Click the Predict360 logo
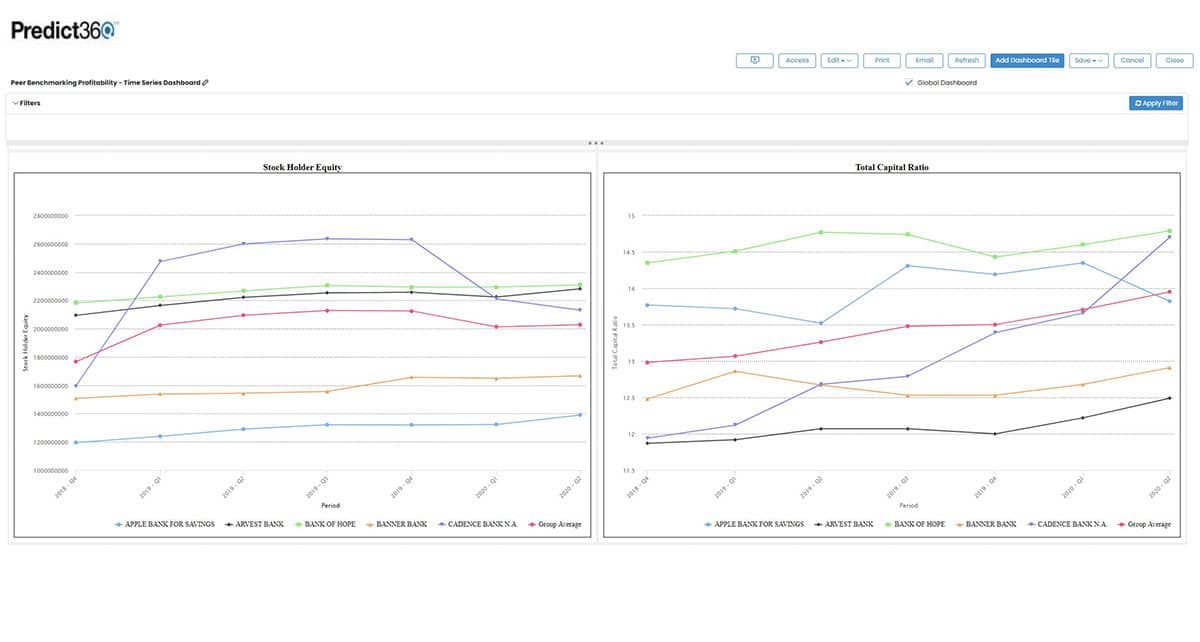The image size is (1200, 642). click(62, 29)
